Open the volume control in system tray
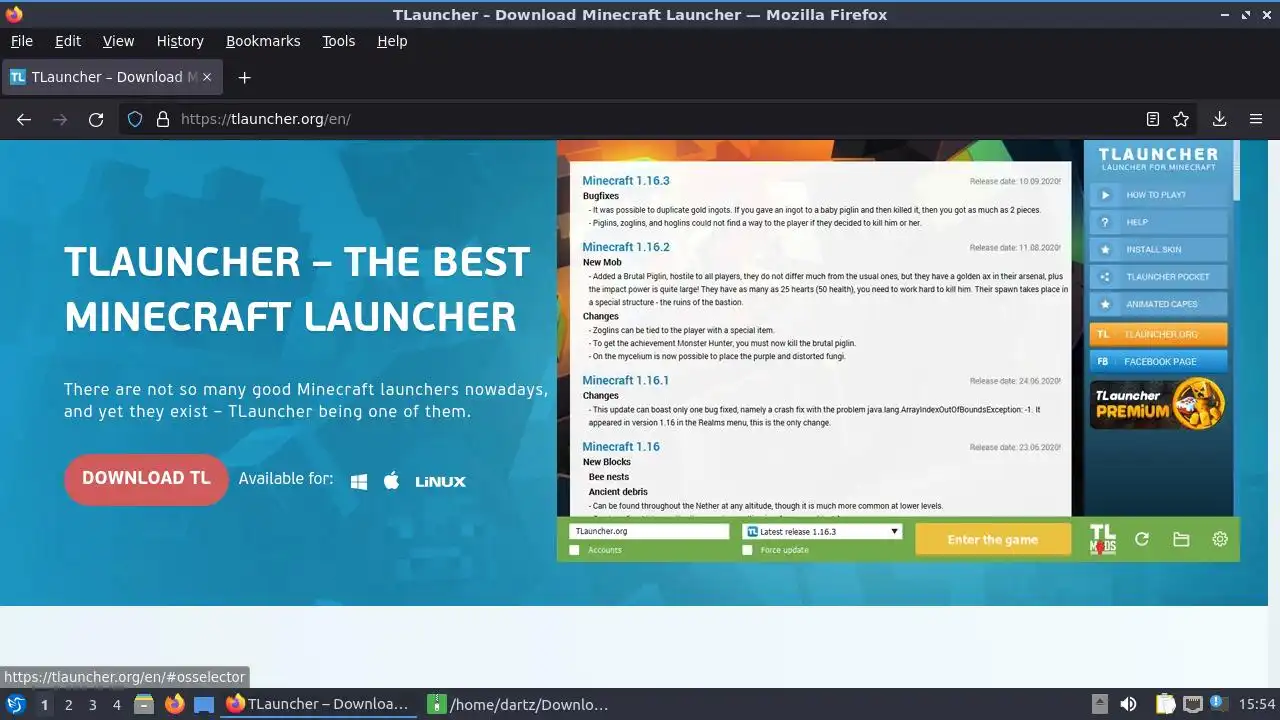The width and height of the screenshot is (1280, 720). tap(1128, 704)
